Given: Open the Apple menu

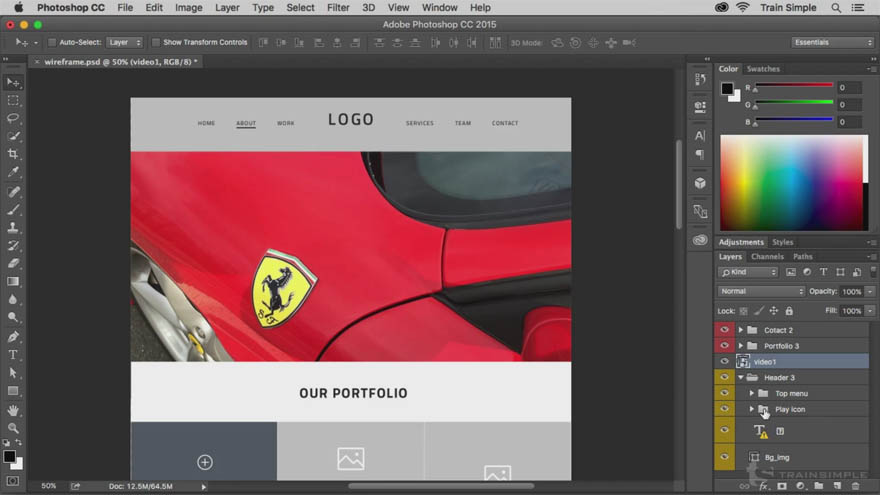Looking at the screenshot, I should tap(19, 7).
